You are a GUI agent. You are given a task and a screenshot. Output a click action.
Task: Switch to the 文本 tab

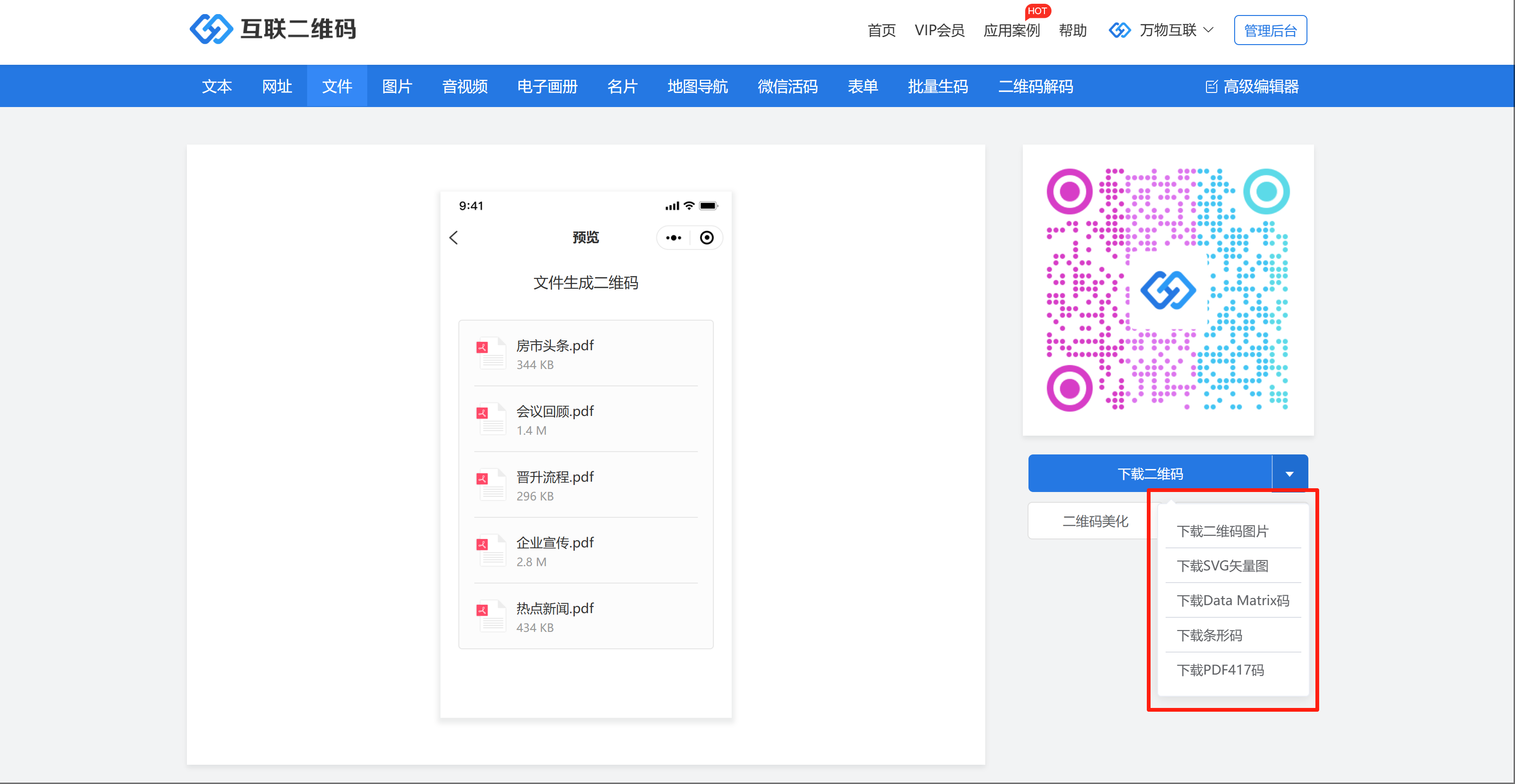pos(217,86)
